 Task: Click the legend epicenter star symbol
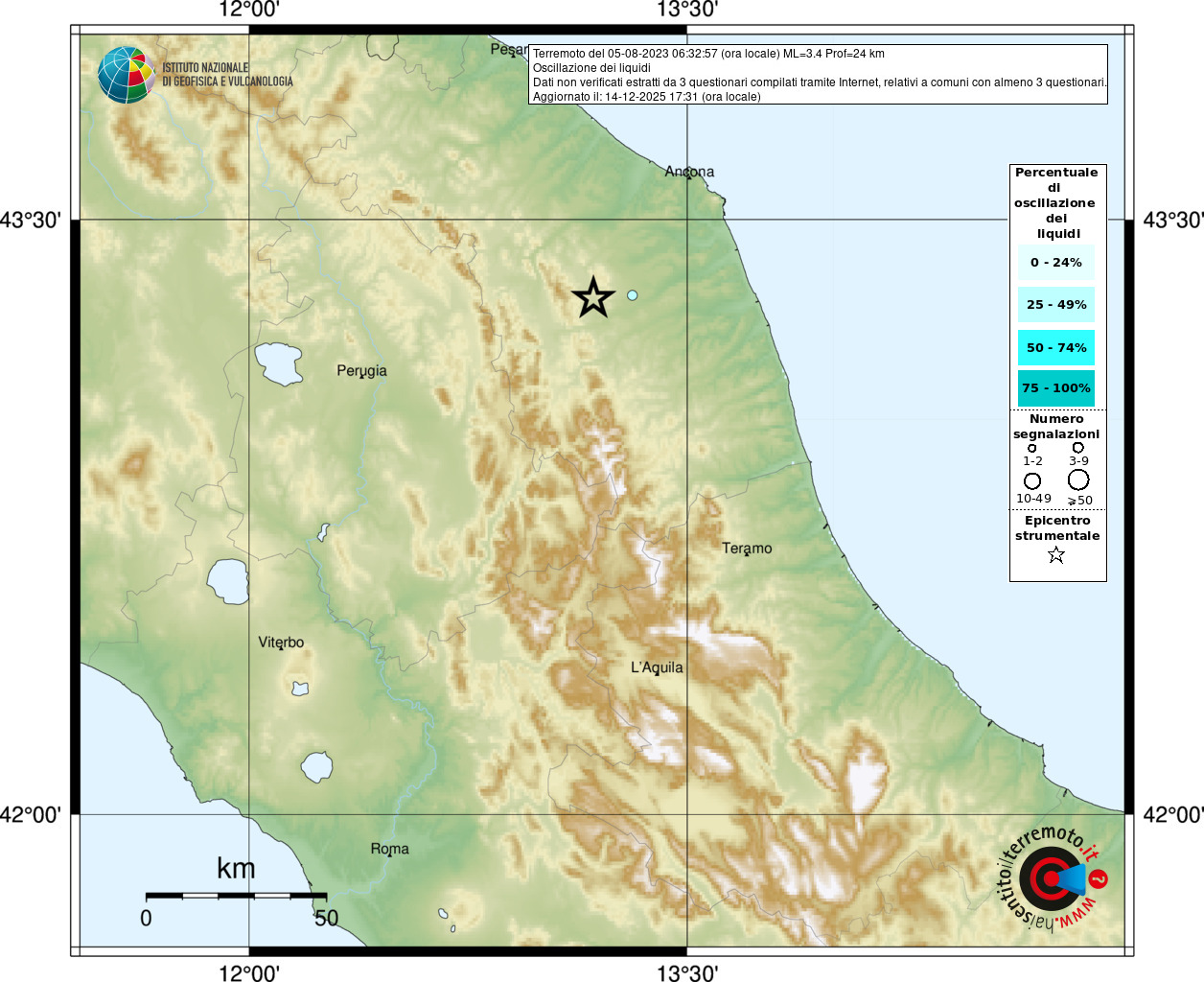pos(1056,554)
